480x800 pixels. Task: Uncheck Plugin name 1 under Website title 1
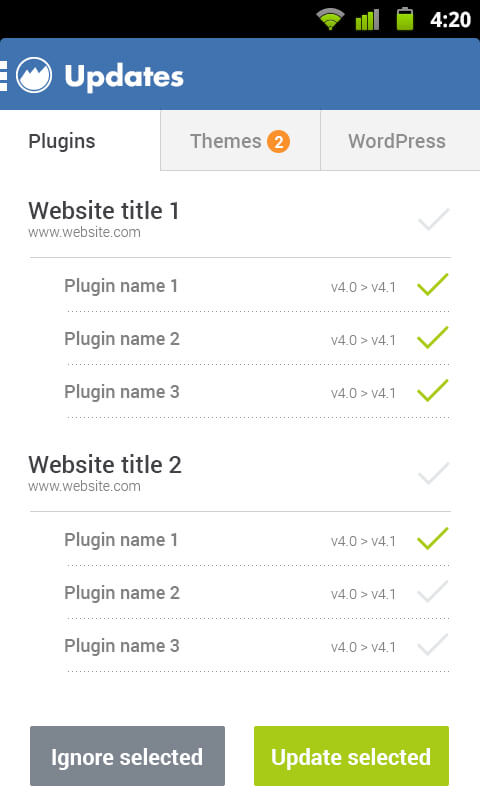433,285
